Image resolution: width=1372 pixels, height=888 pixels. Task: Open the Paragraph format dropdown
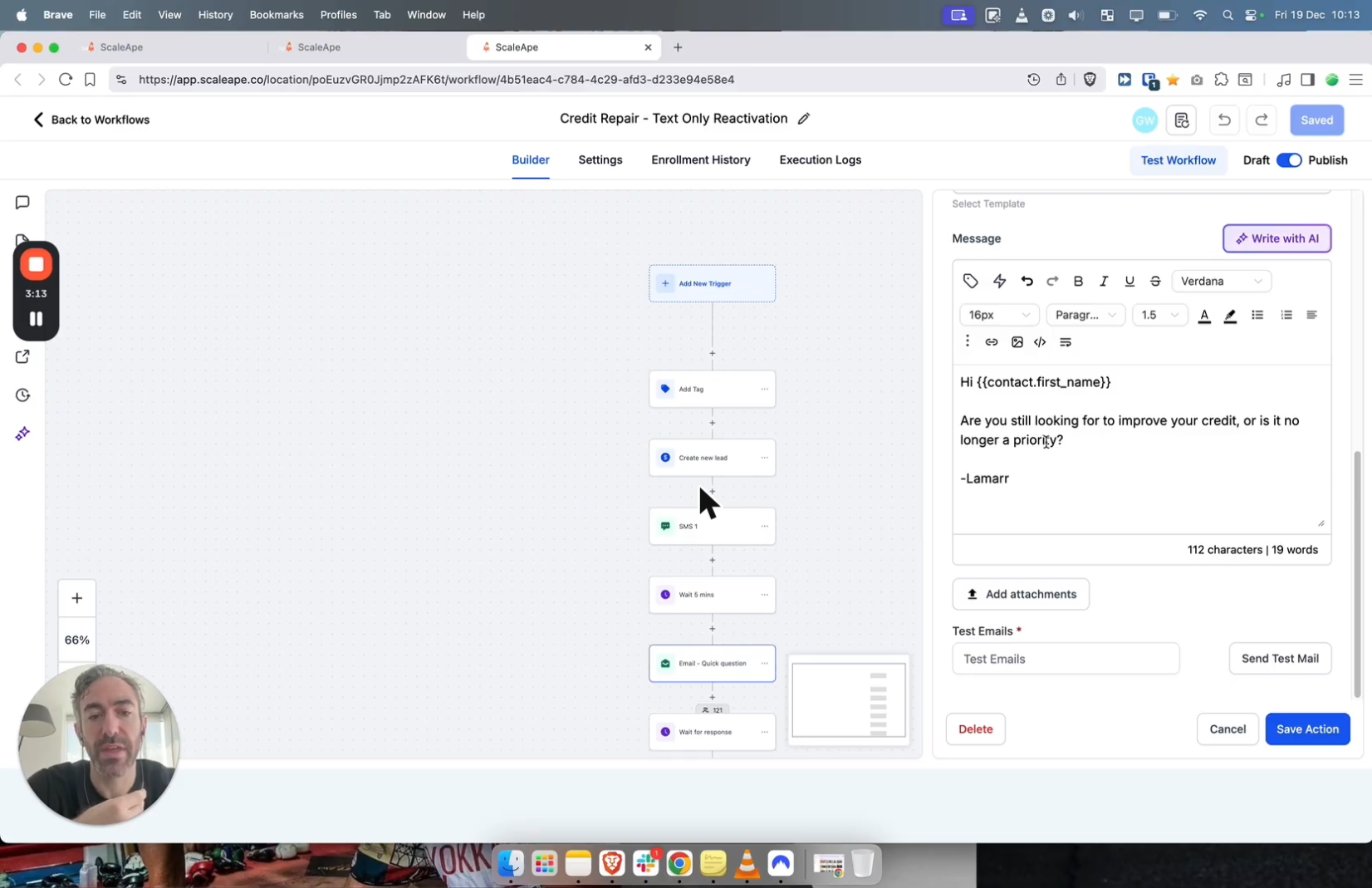(x=1085, y=315)
